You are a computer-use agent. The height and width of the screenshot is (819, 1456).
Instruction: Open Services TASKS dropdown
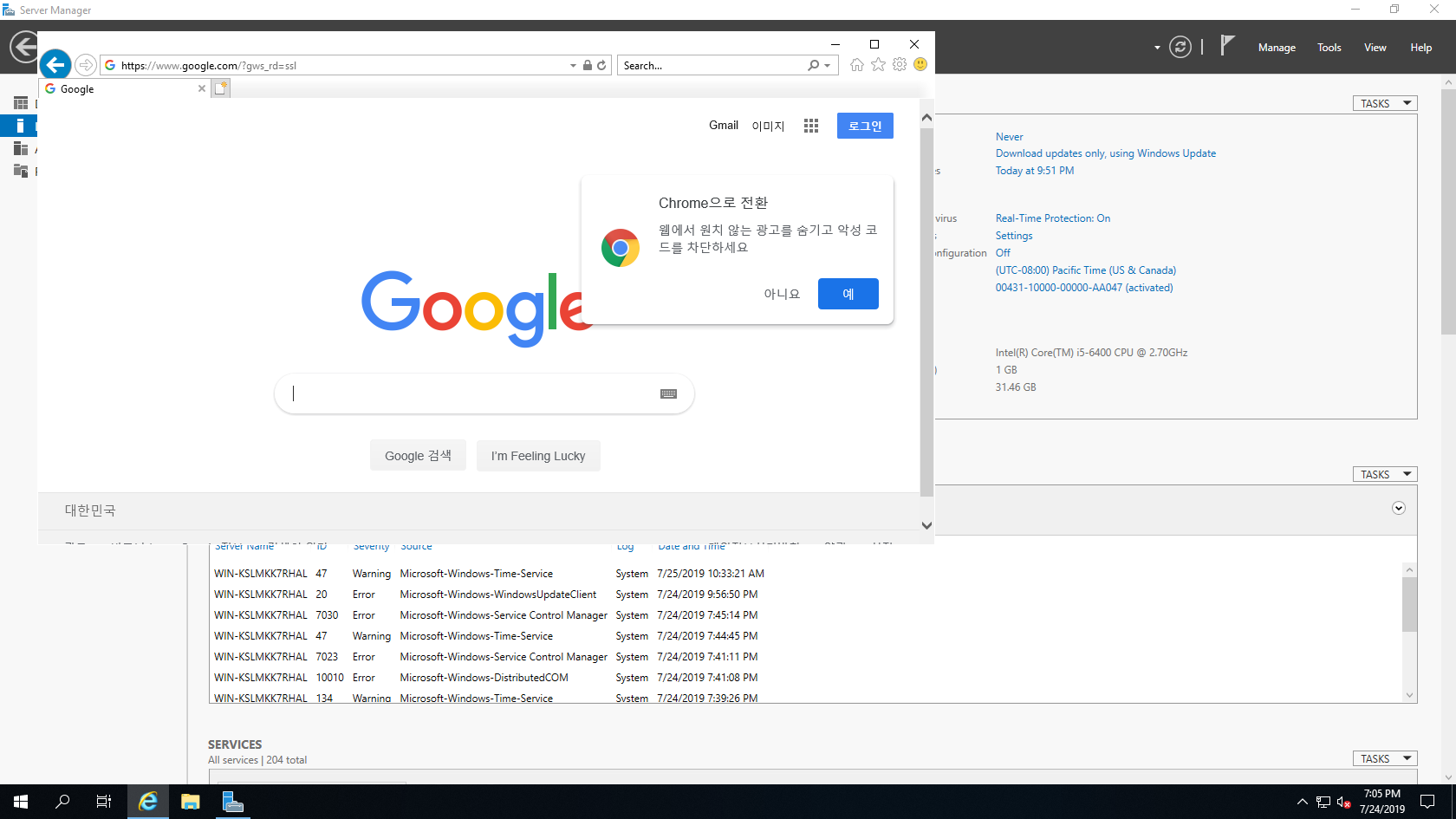point(1385,758)
